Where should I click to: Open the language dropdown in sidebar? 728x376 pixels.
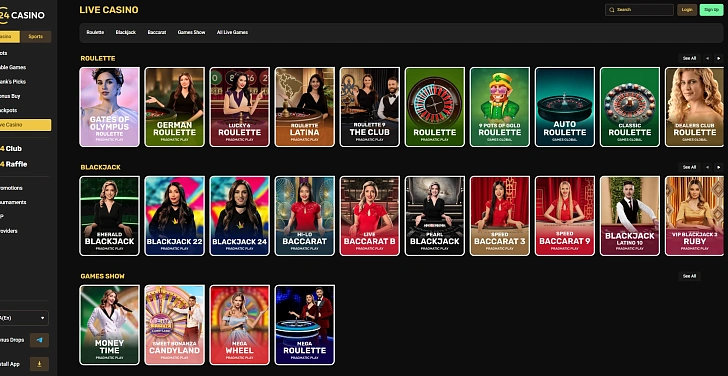point(24,318)
